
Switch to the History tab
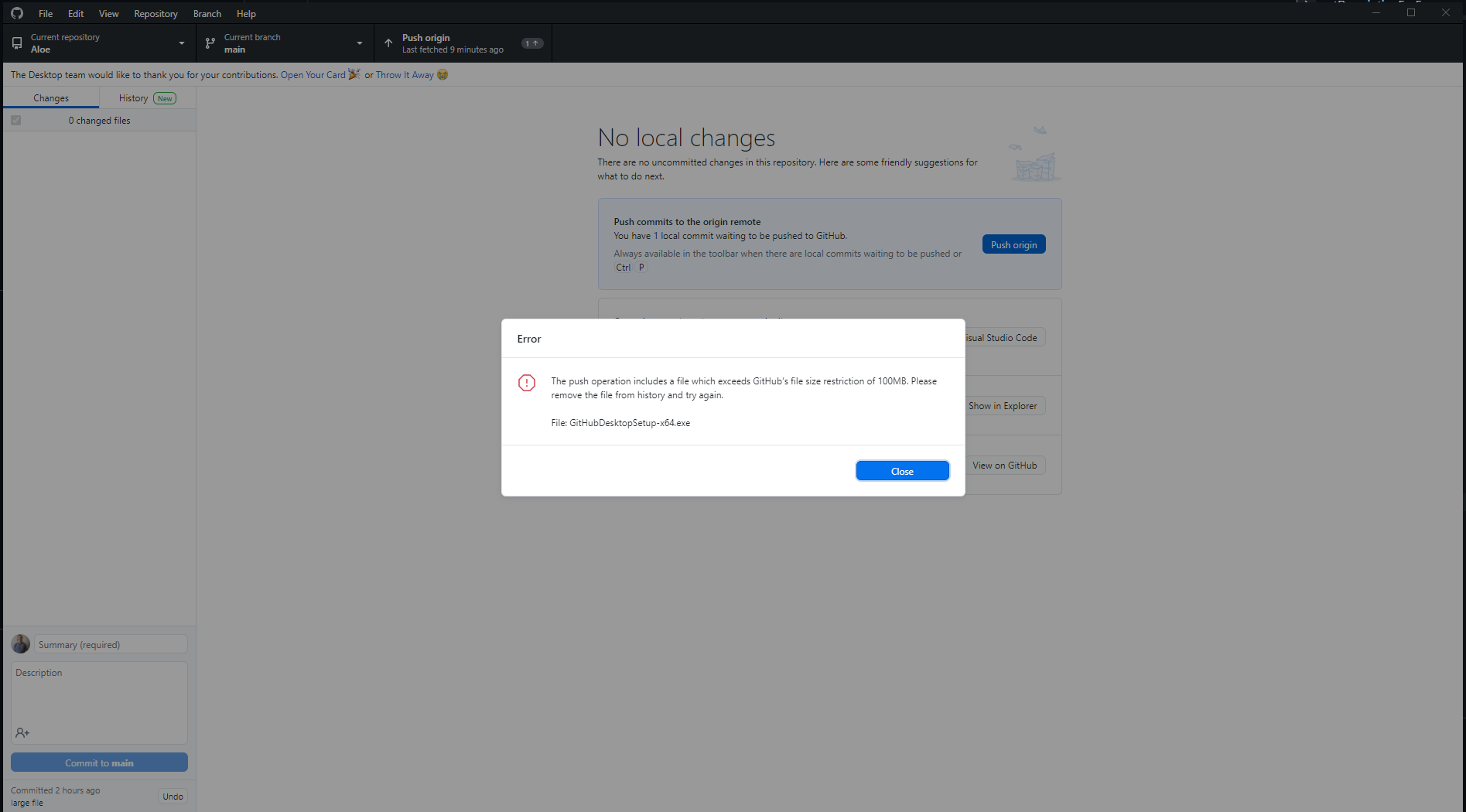pos(147,98)
